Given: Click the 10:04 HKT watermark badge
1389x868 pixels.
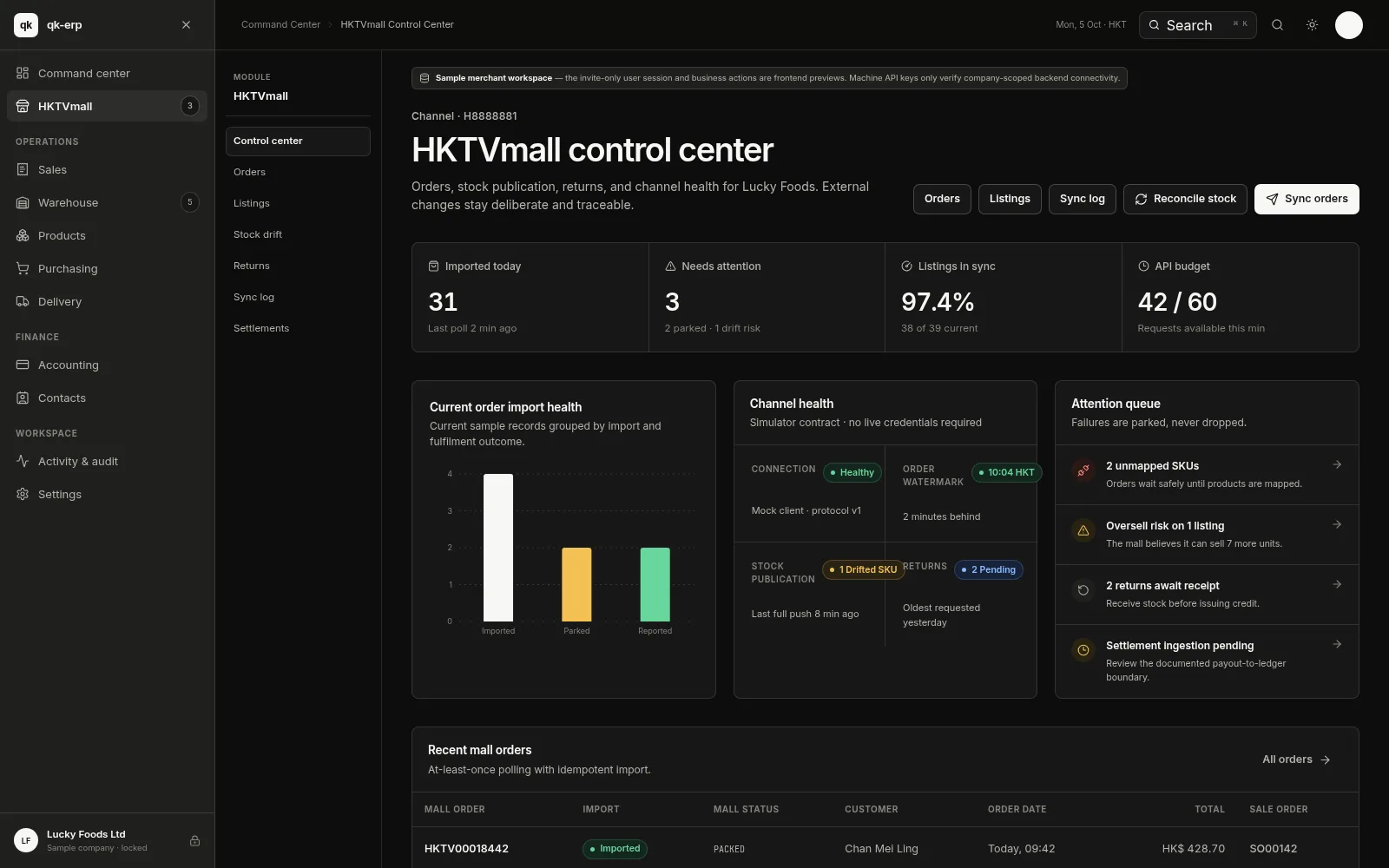Looking at the screenshot, I should point(1006,472).
